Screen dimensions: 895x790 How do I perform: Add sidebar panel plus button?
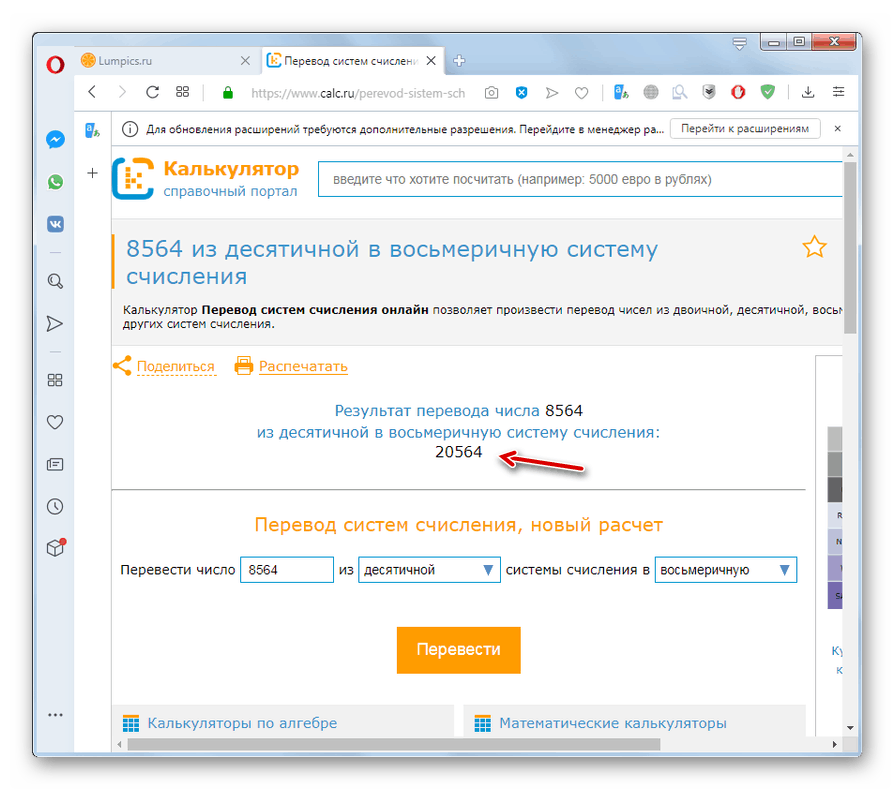(92, 173)
